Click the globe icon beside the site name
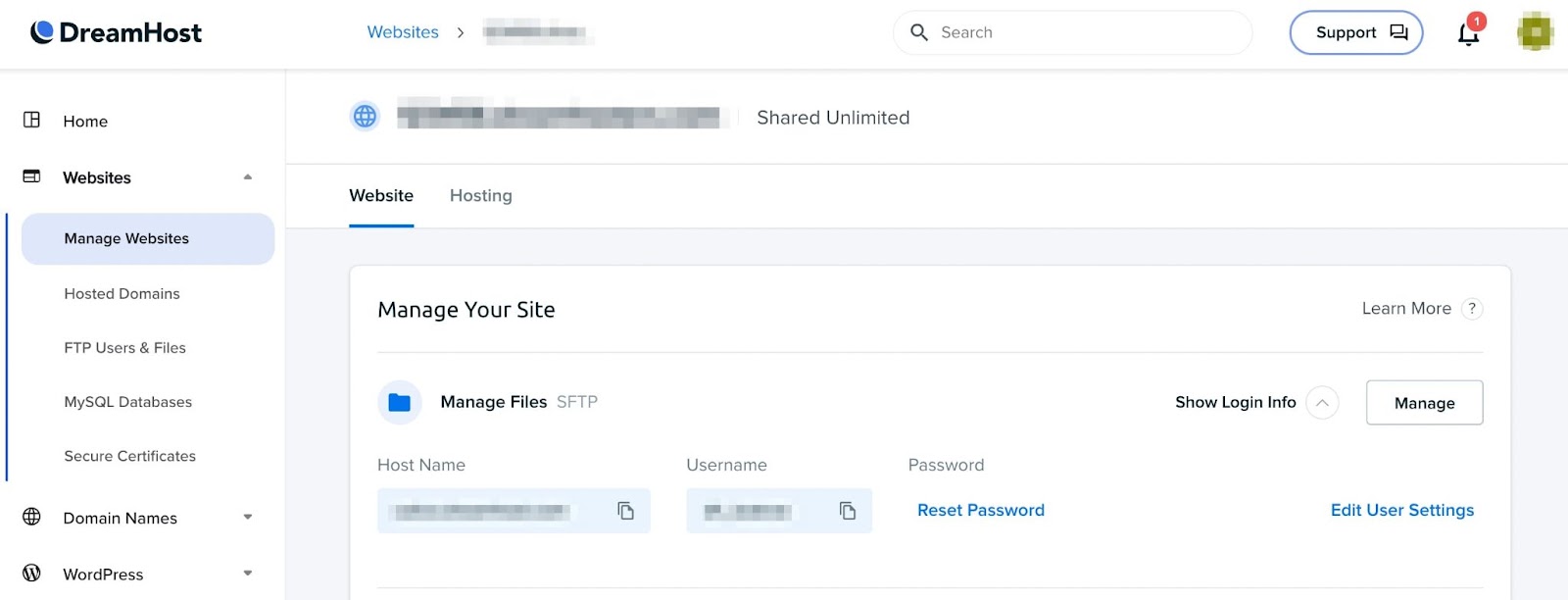 pyautogui.click(x=365, y=117)
